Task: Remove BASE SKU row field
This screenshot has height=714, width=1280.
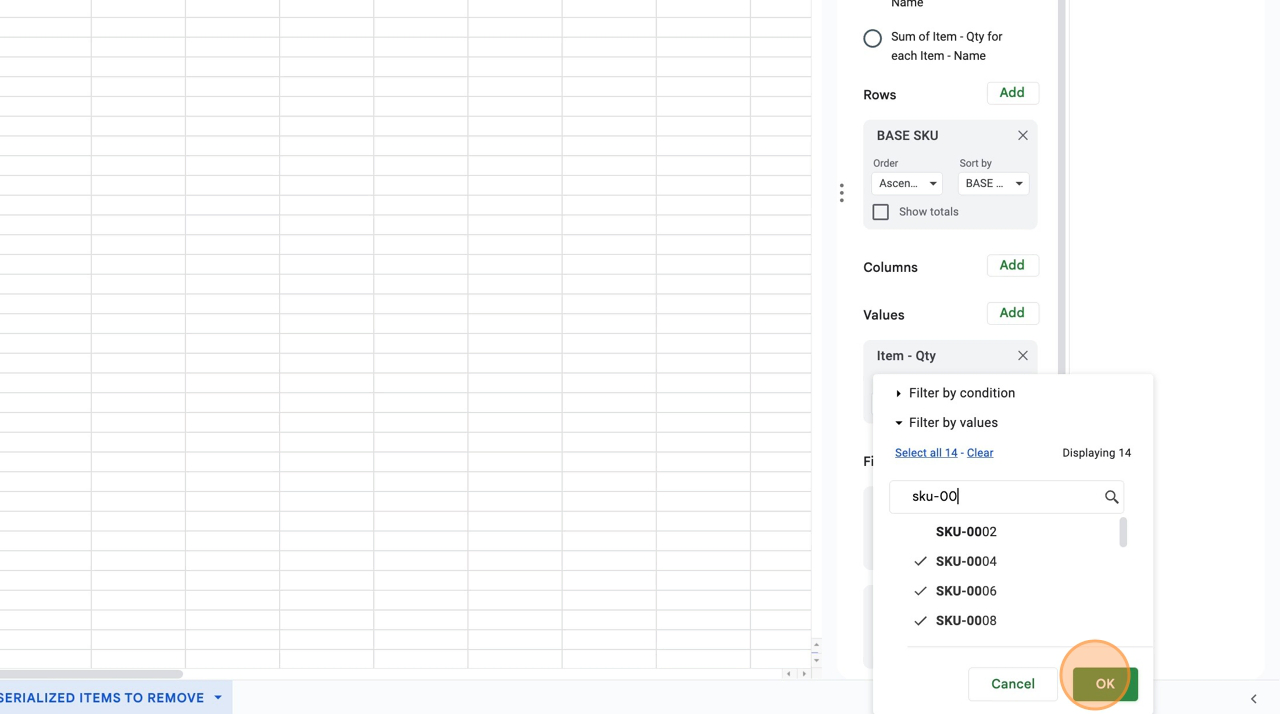Action: pos(1022,136)
